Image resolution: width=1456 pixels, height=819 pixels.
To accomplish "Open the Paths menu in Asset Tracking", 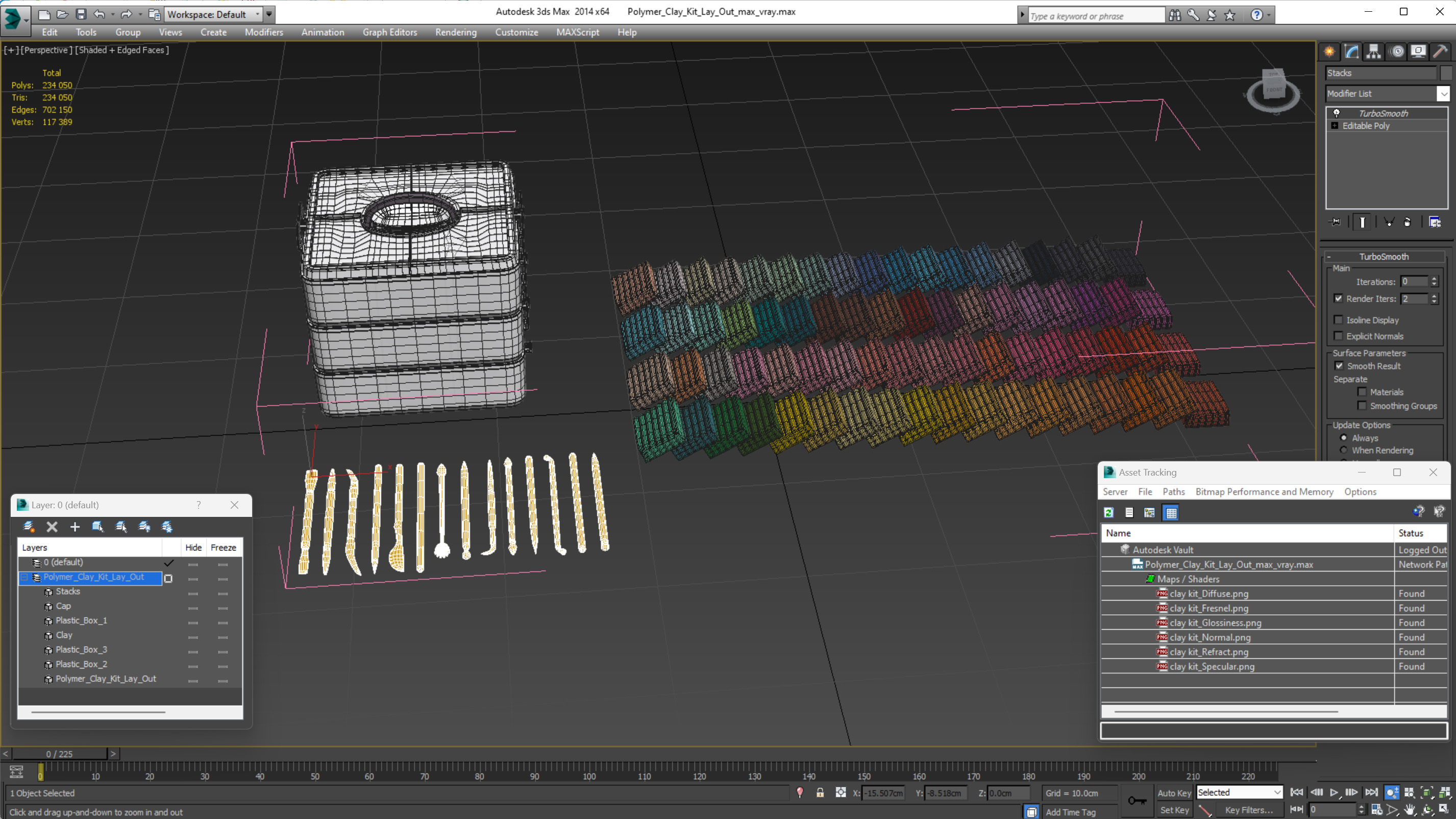I will coord(1173,492).
